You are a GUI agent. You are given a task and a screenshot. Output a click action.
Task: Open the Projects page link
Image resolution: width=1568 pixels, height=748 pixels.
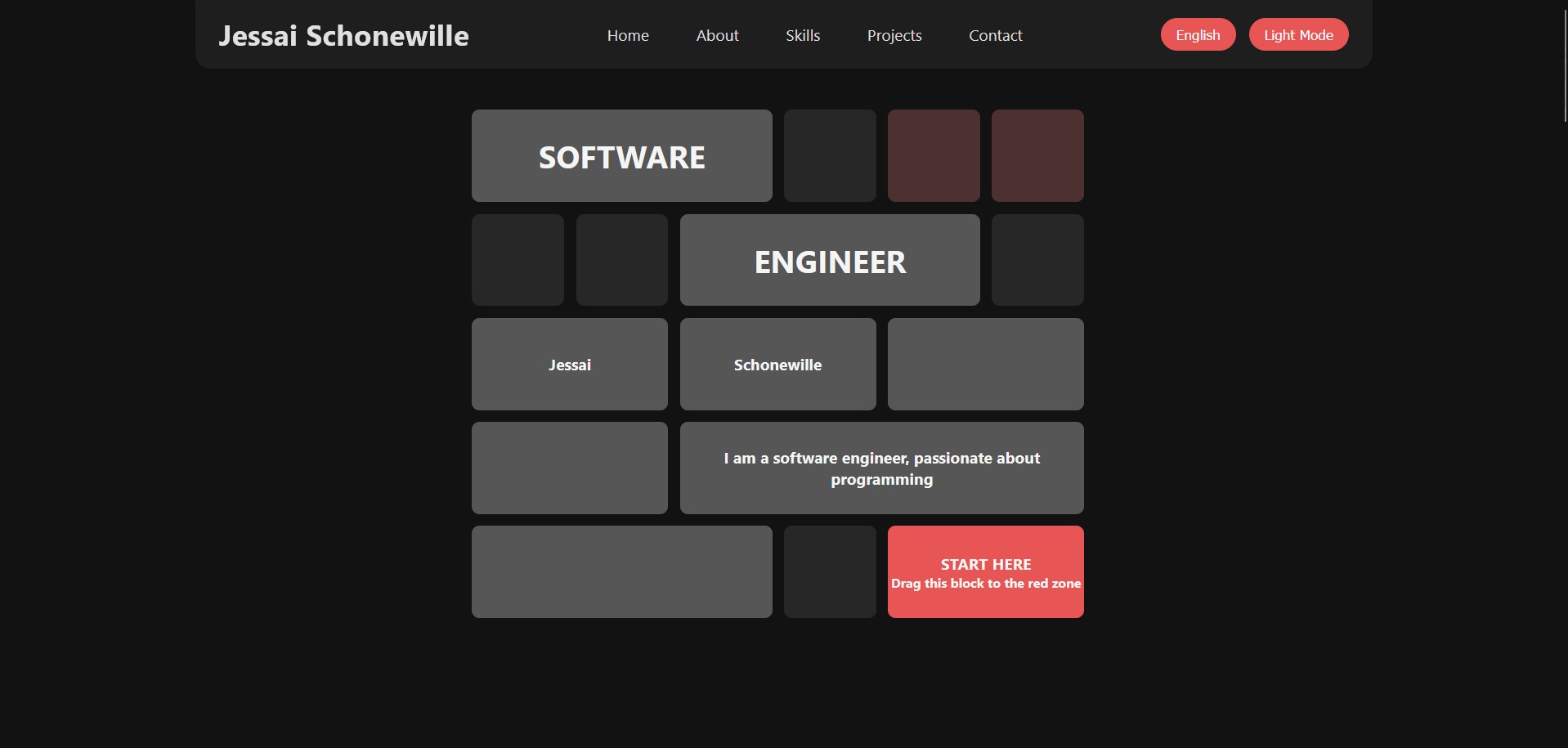point(894,36)
